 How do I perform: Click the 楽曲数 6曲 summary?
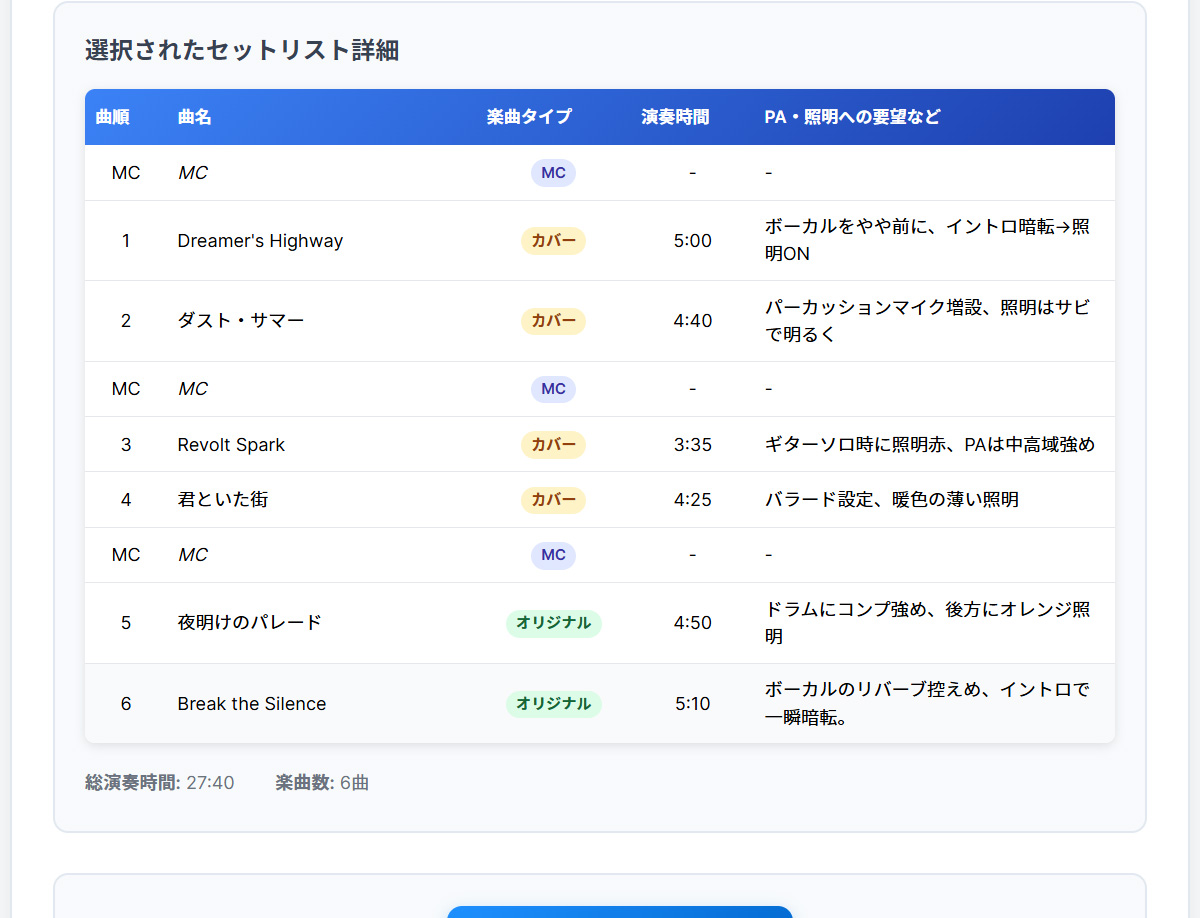322,783
